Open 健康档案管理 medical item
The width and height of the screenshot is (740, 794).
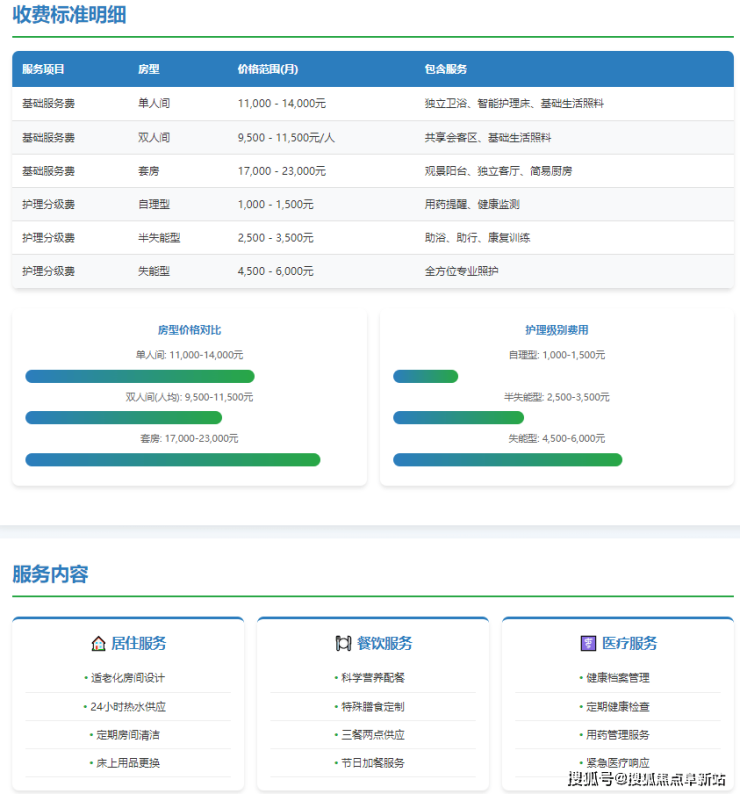point(617,677)
